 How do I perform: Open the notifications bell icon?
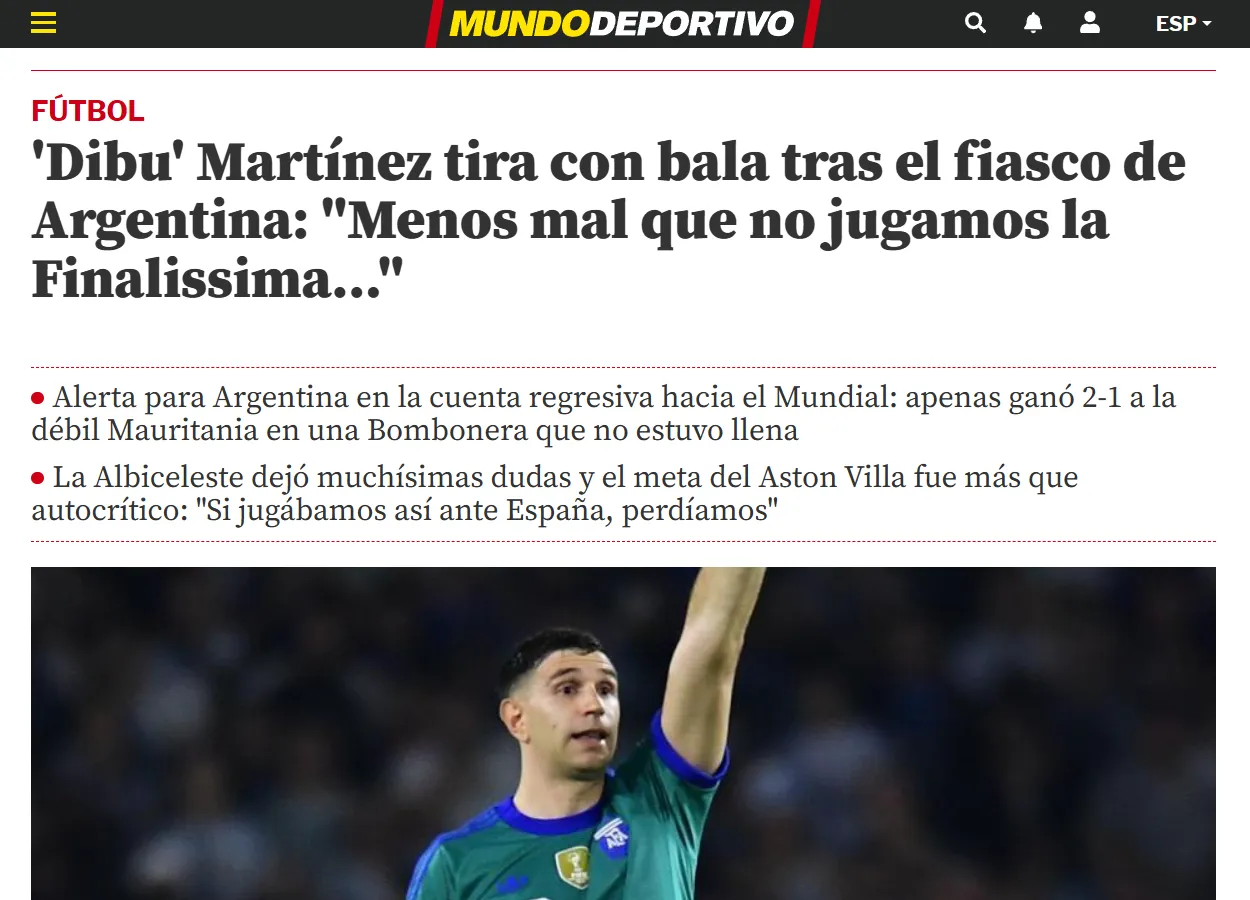(x=1033, y=23)
